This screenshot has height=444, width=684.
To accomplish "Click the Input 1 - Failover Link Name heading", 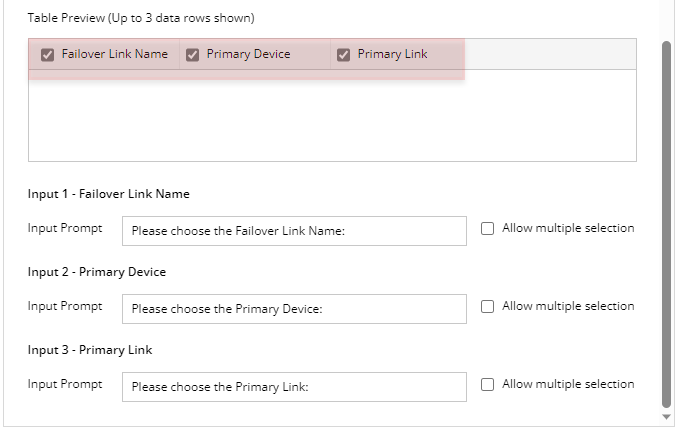I will pyautogui.click(x=108, y=194).
